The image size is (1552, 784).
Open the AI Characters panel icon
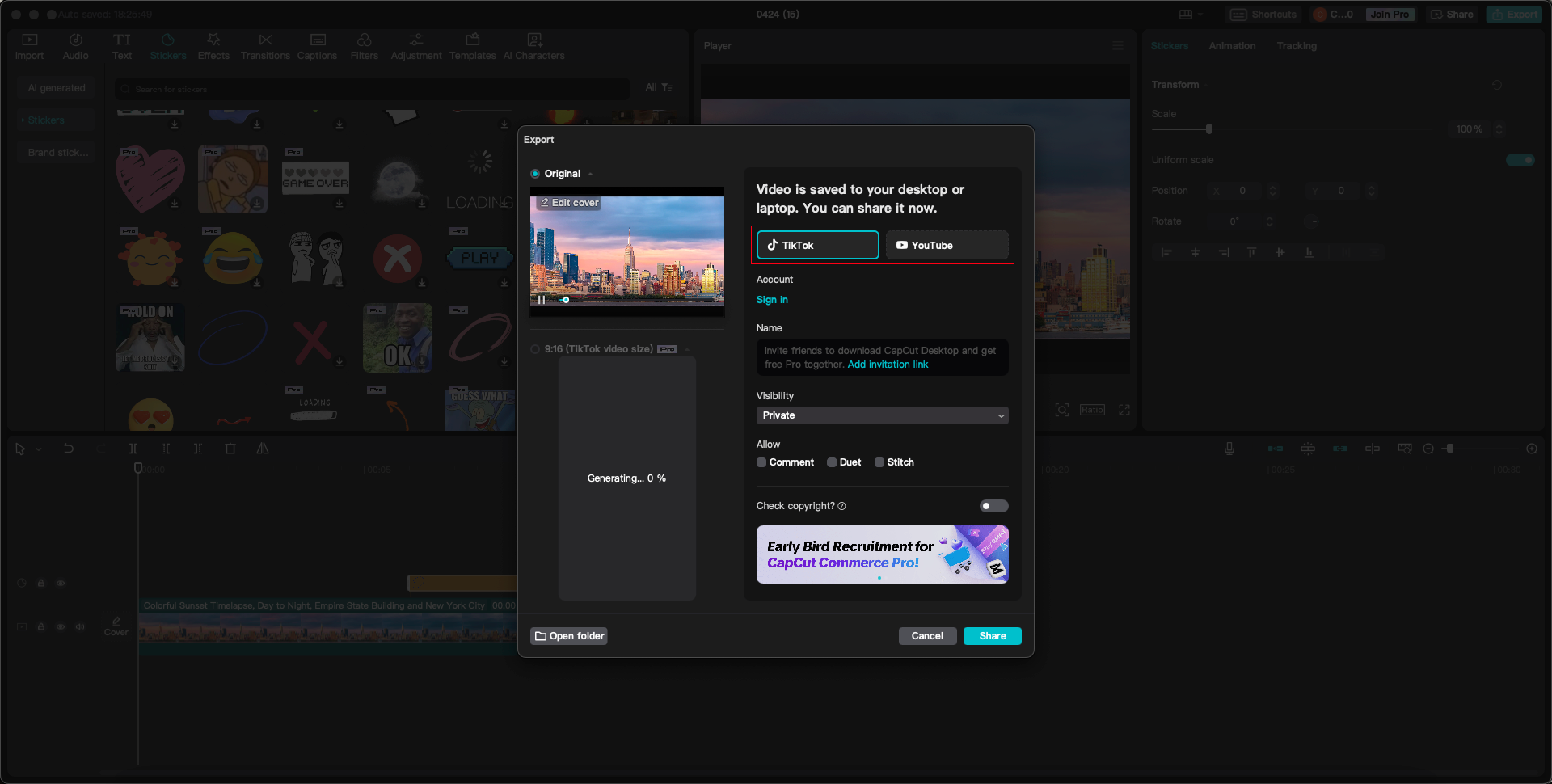coord(534,40)
